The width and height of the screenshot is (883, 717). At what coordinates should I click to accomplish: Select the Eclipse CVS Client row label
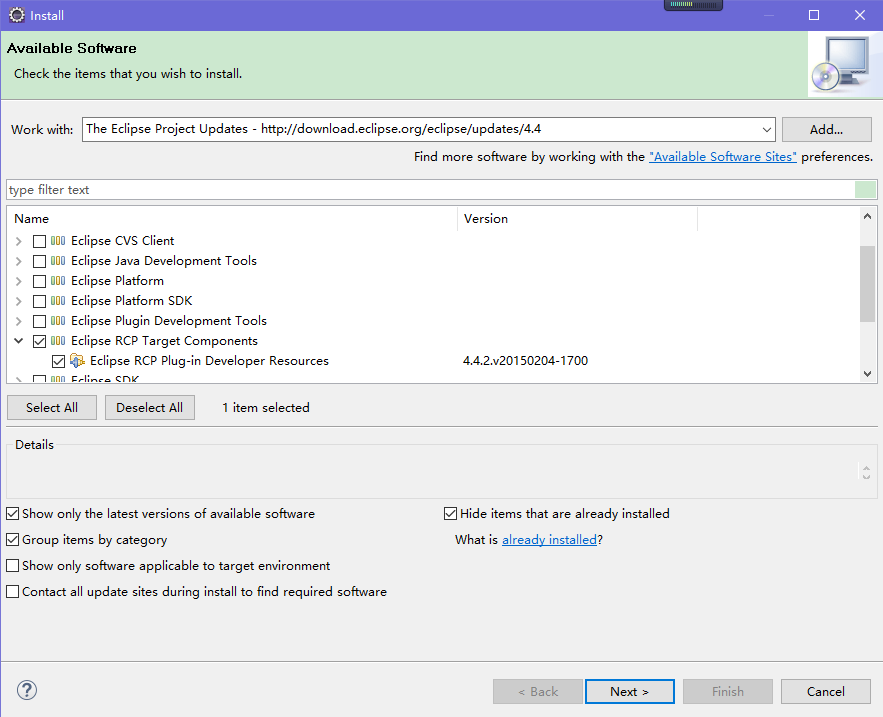[123, 241]
